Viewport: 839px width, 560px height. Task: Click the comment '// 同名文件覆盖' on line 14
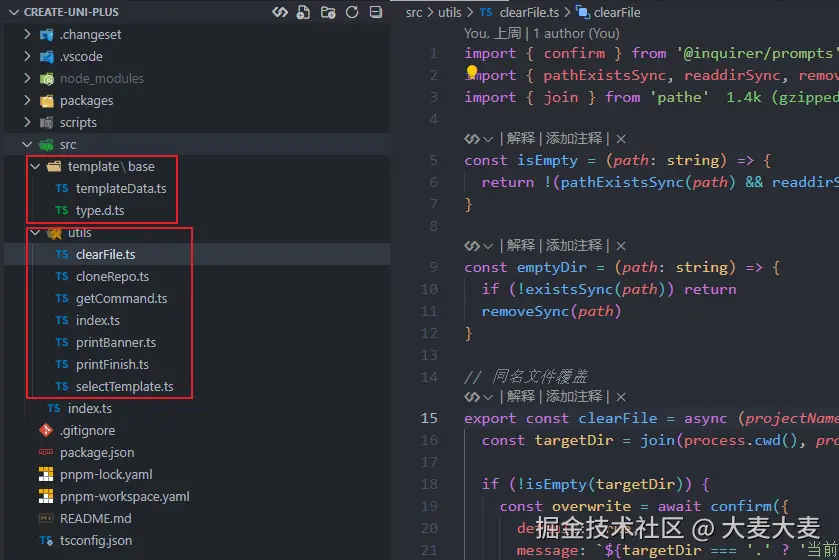click(526, 377)
